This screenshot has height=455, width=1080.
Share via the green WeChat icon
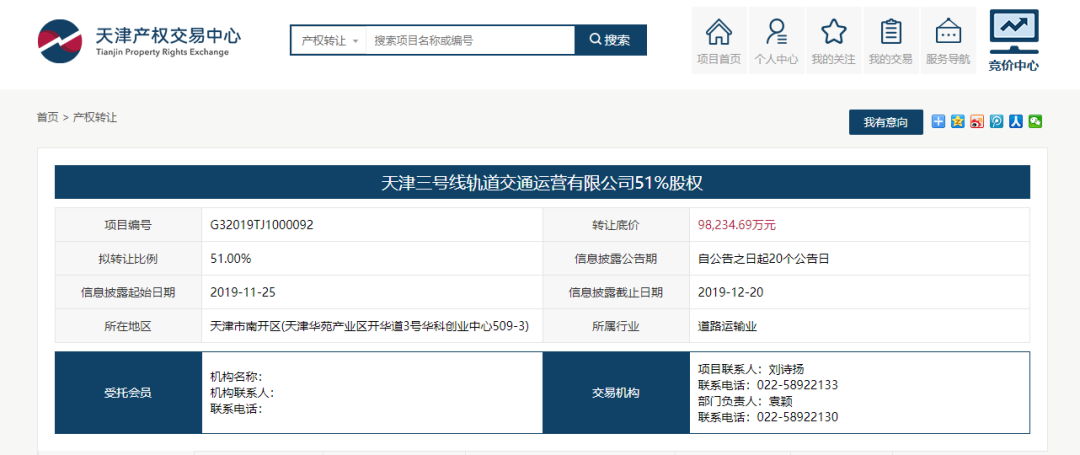pos(1035,121)
